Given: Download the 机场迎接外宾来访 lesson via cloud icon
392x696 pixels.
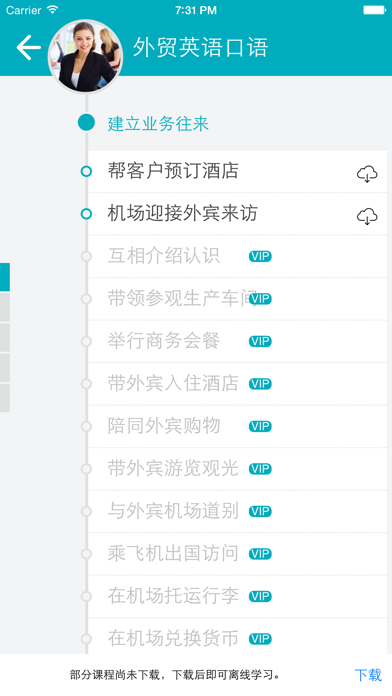Looking at the screenshot, I should (367, 216).
